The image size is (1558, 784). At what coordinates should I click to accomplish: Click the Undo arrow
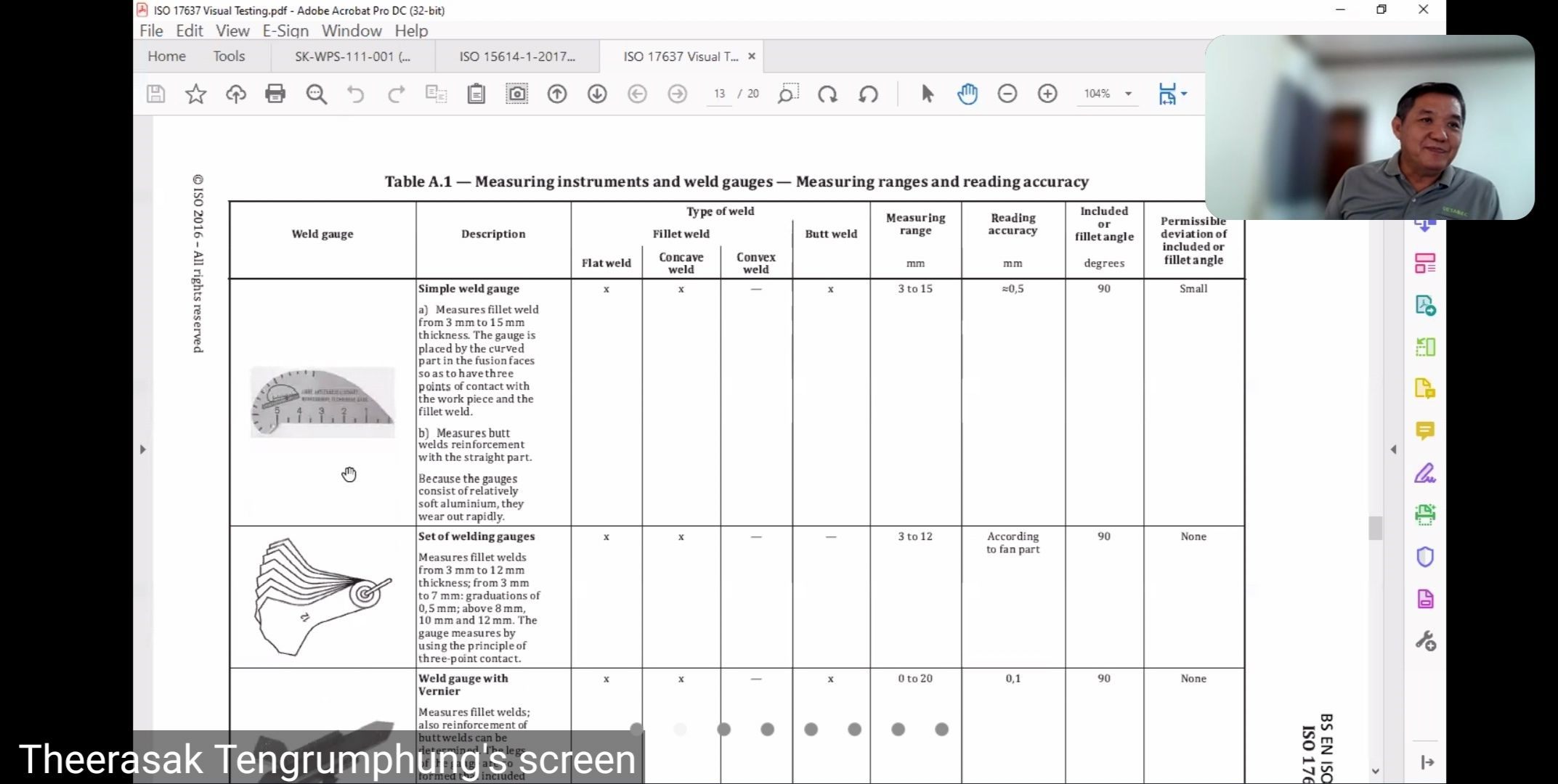coord(355,94)
